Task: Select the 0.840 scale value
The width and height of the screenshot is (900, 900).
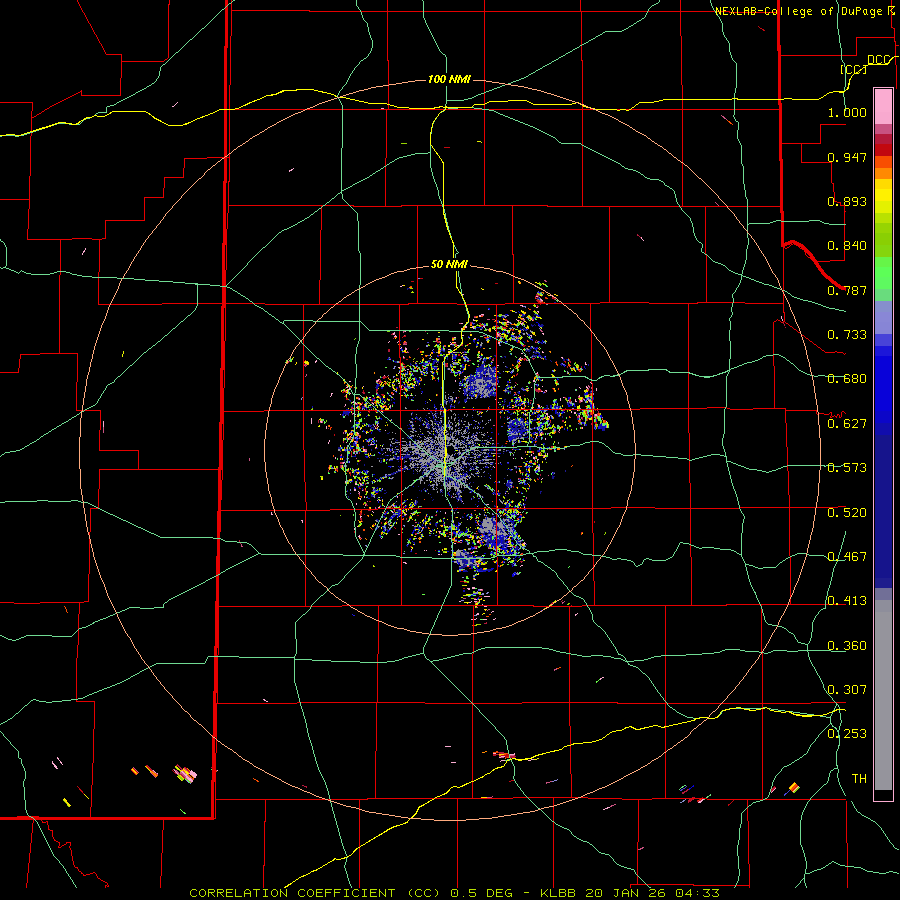Action: [847, 246]
